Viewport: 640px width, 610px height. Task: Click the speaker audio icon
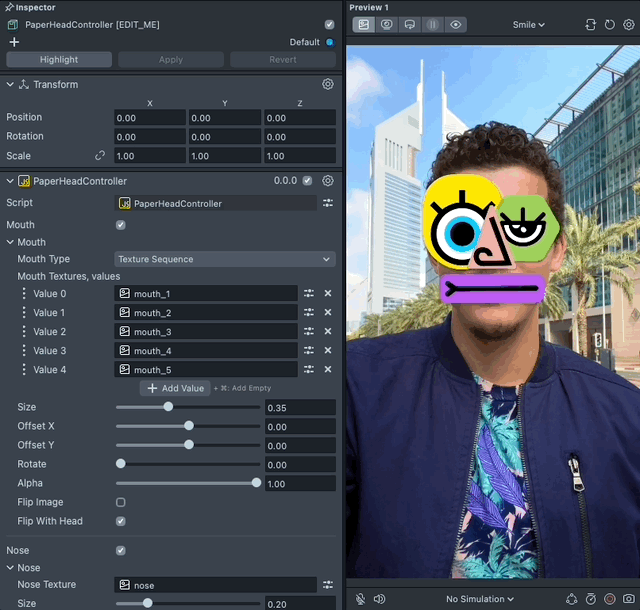[x=379, y=599]
